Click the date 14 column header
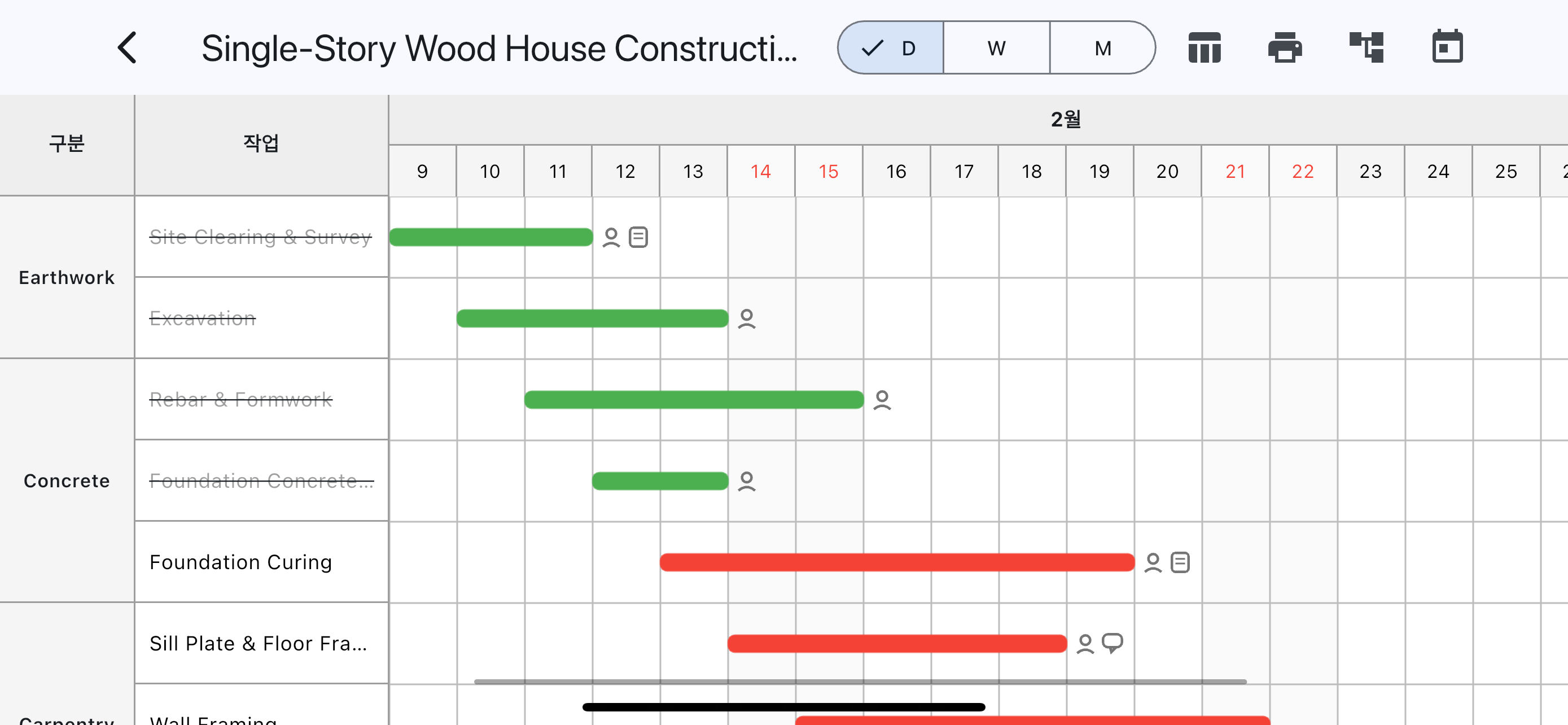This screenshot has height=725, width=1568. pyautogui.click(x=760, y=171)
